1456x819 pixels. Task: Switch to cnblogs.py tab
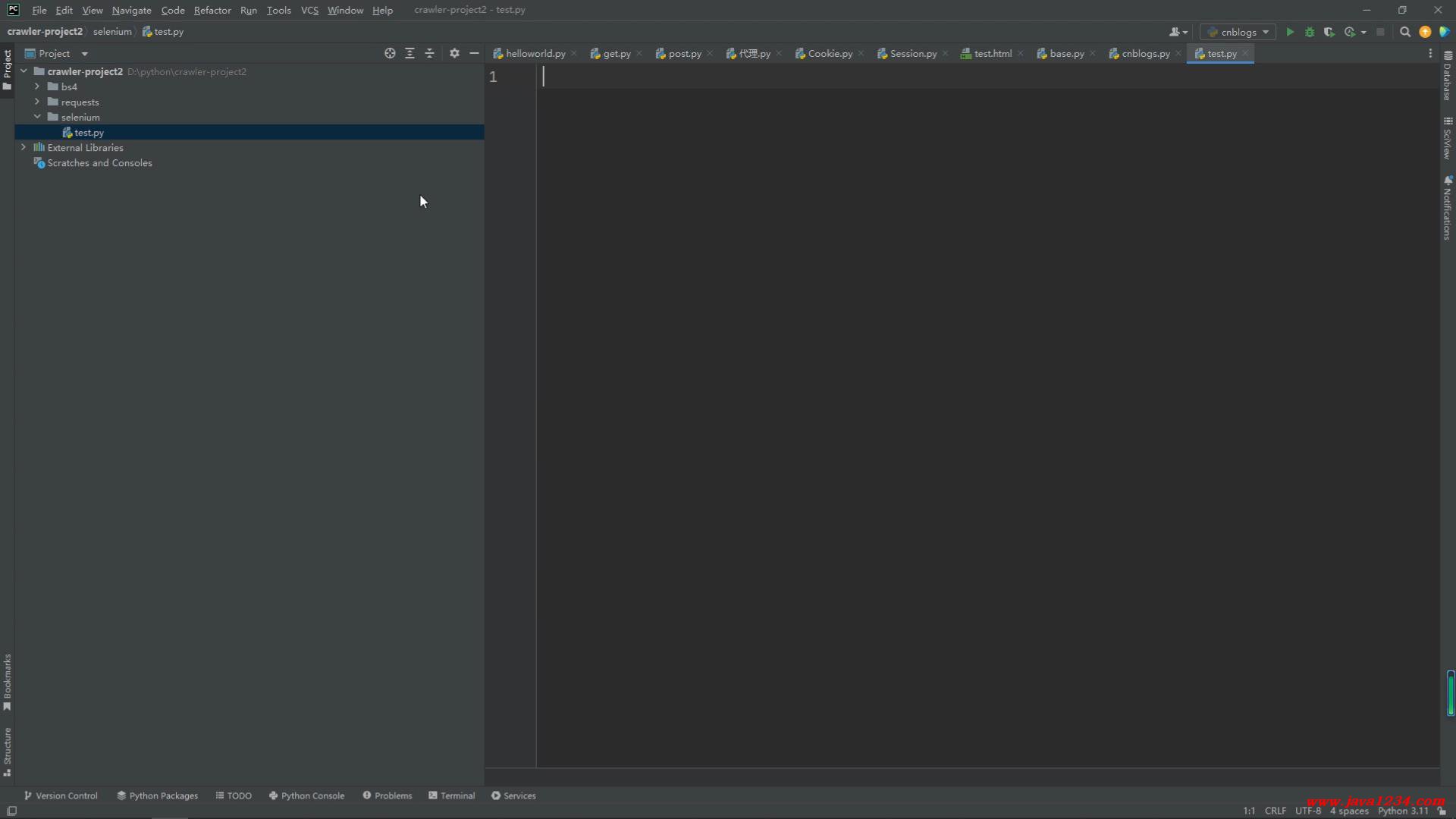[x=1139, y=53]
